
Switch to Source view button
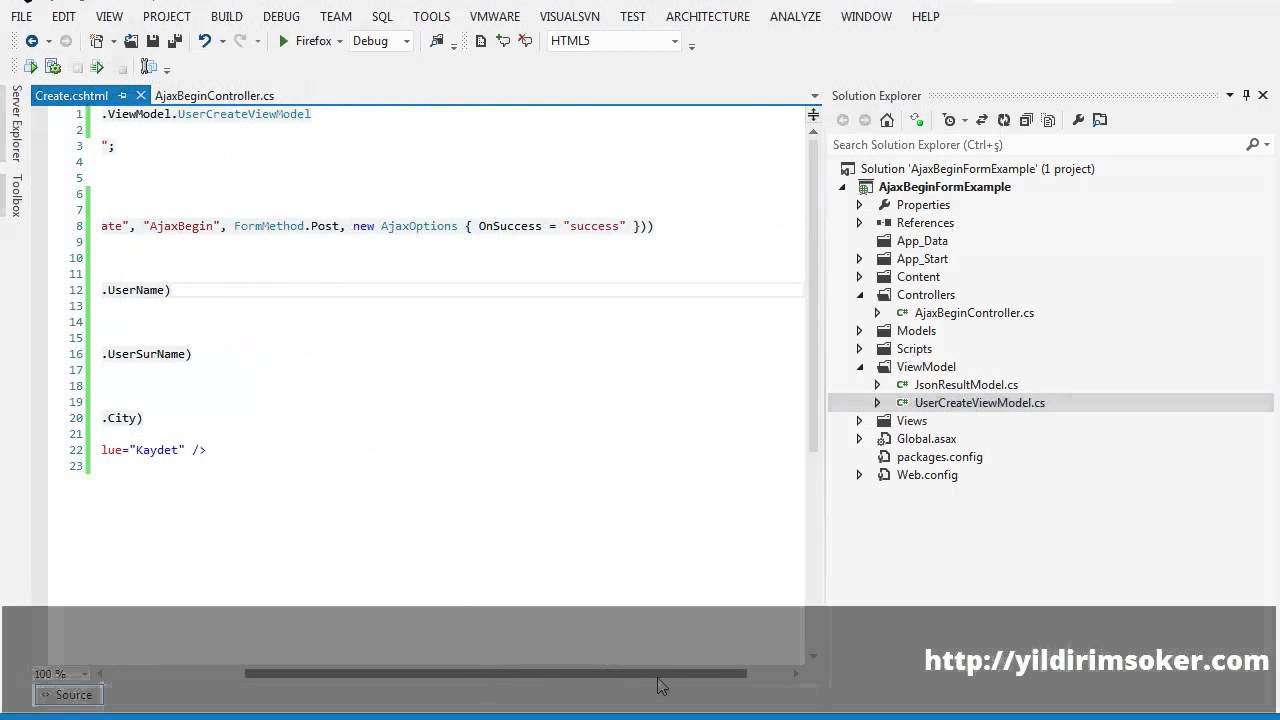(x=68, y=695)
